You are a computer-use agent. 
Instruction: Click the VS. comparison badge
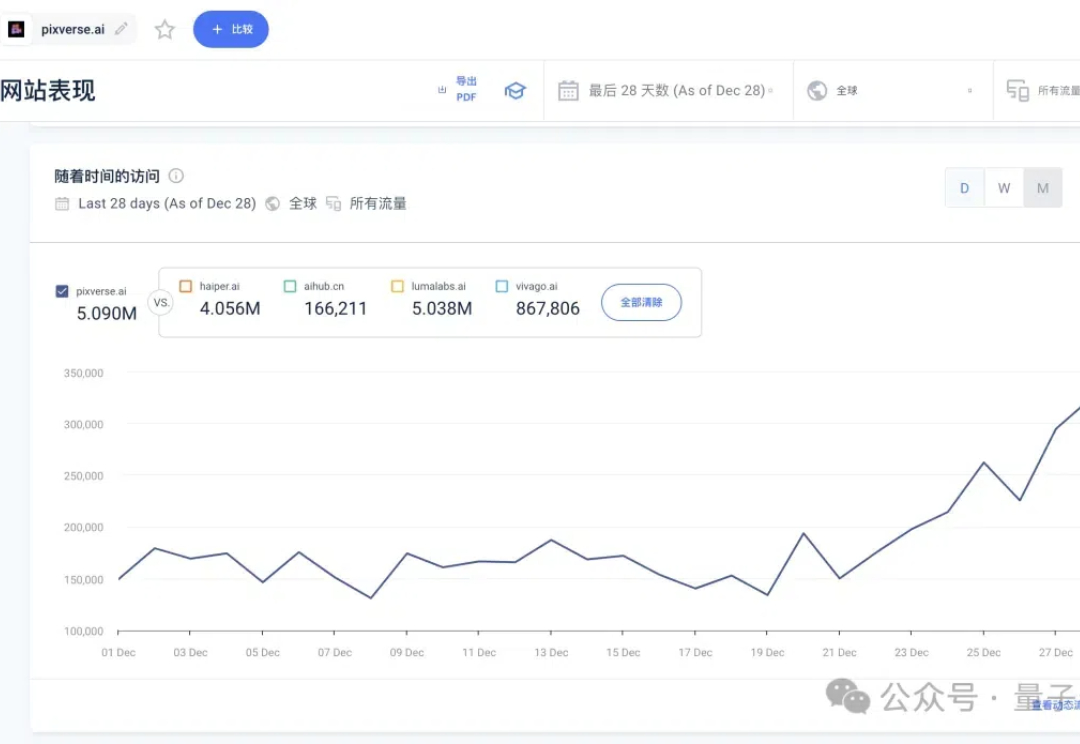point(161,302)
